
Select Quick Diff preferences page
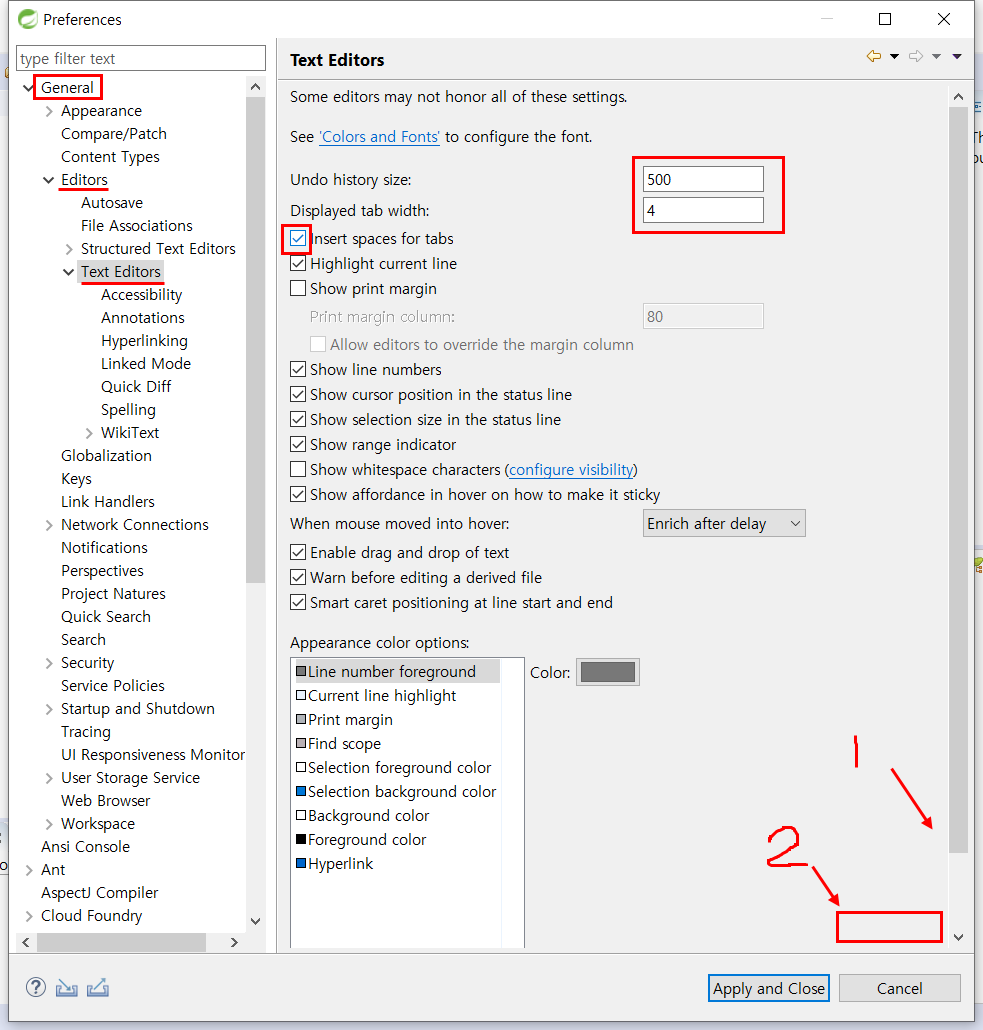(x=136, y=387)
